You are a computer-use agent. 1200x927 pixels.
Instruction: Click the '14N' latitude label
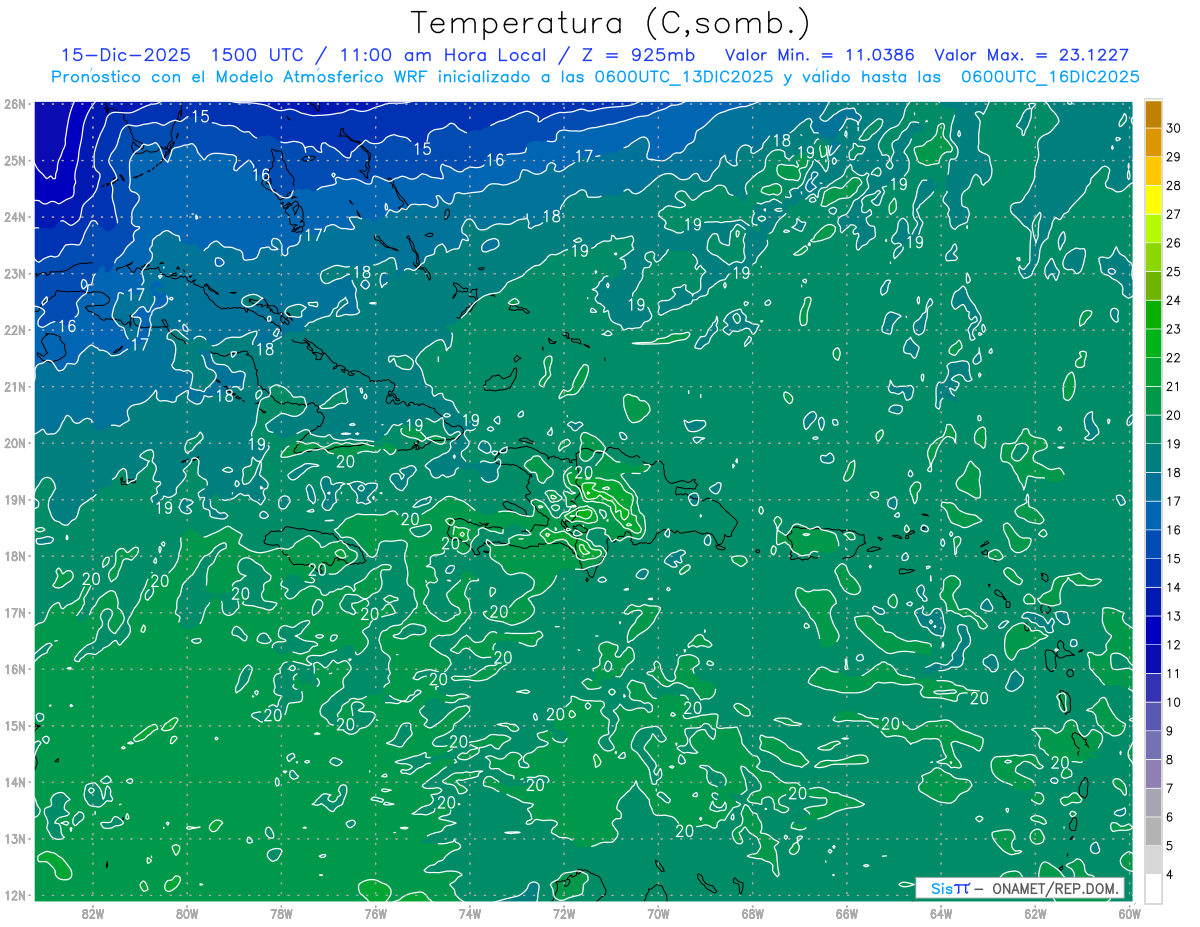tap(14, 782)
